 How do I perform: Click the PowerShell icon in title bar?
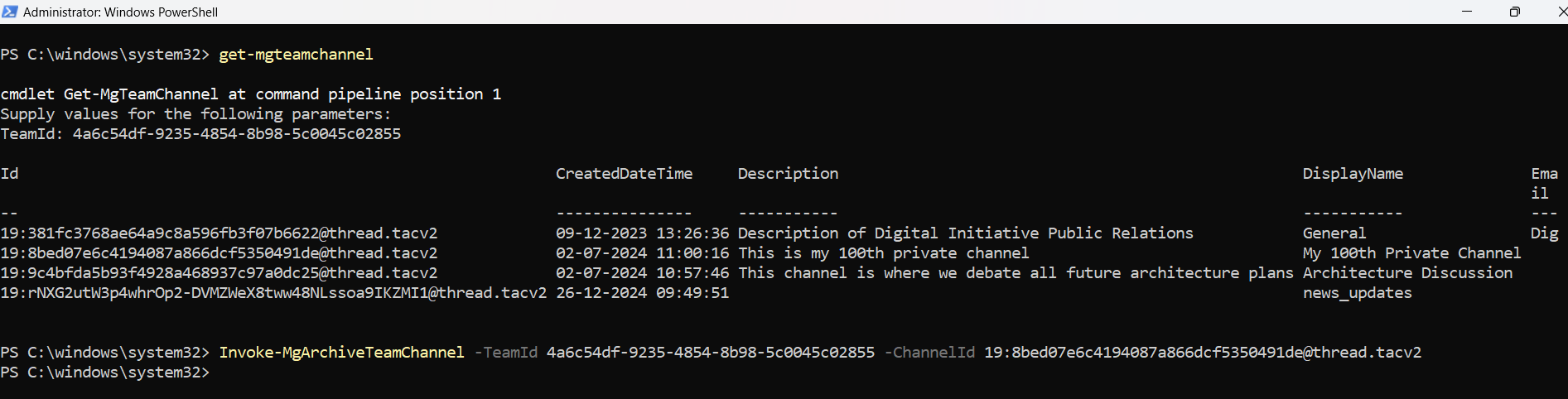pos(10,12)
